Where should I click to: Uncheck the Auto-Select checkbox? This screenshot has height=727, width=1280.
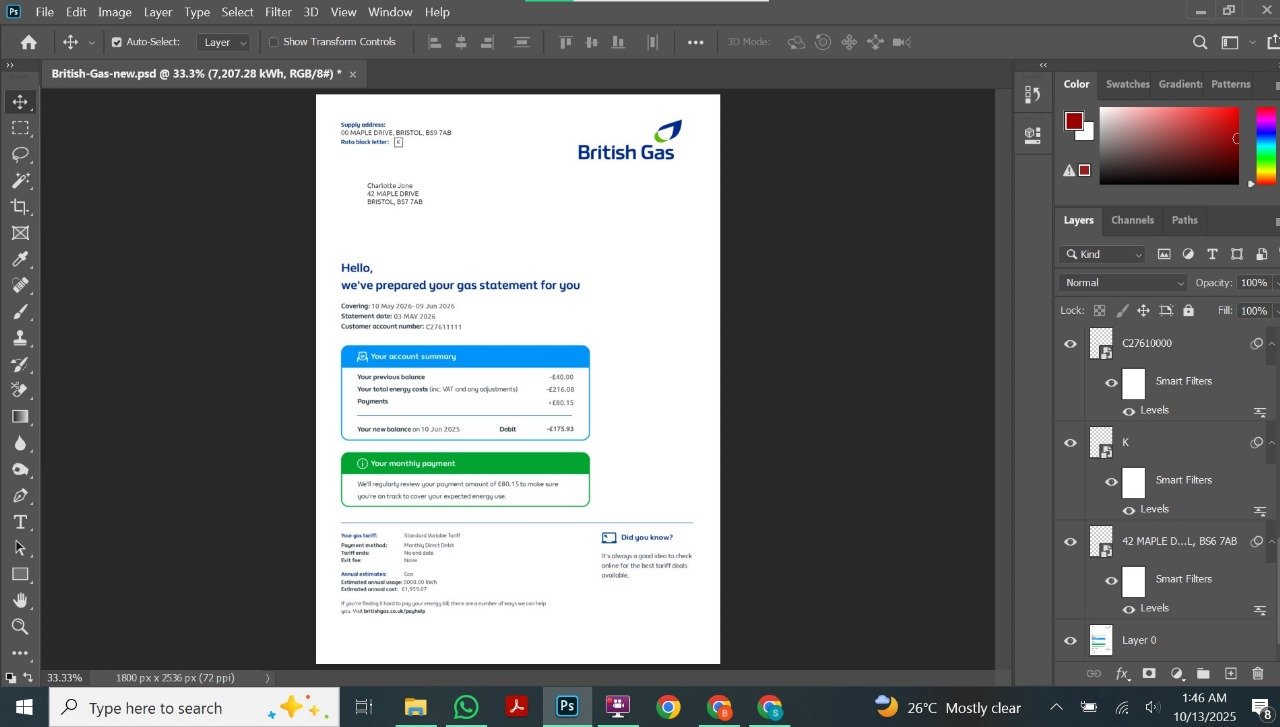(x=117, y=42)
